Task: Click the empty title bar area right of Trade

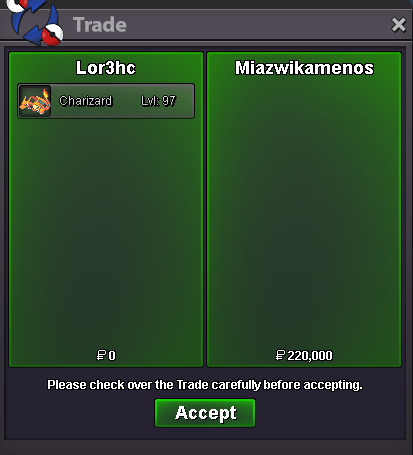Action: [258, 25]
